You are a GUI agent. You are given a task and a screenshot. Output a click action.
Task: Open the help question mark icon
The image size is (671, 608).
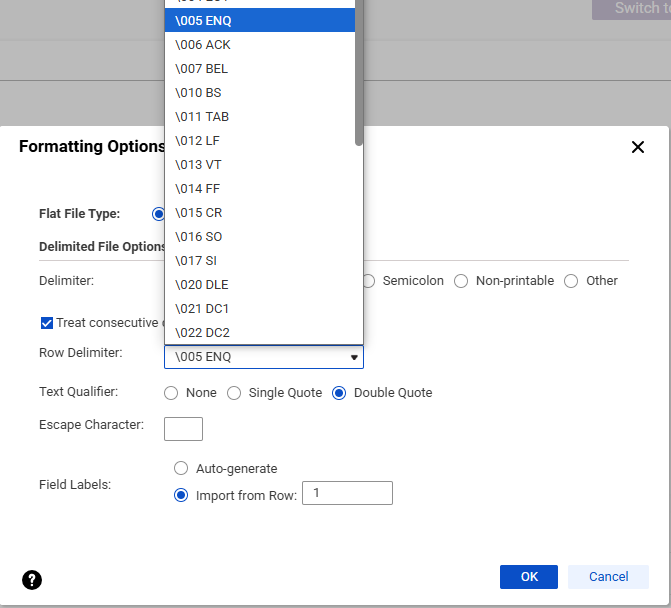(32, 580)
